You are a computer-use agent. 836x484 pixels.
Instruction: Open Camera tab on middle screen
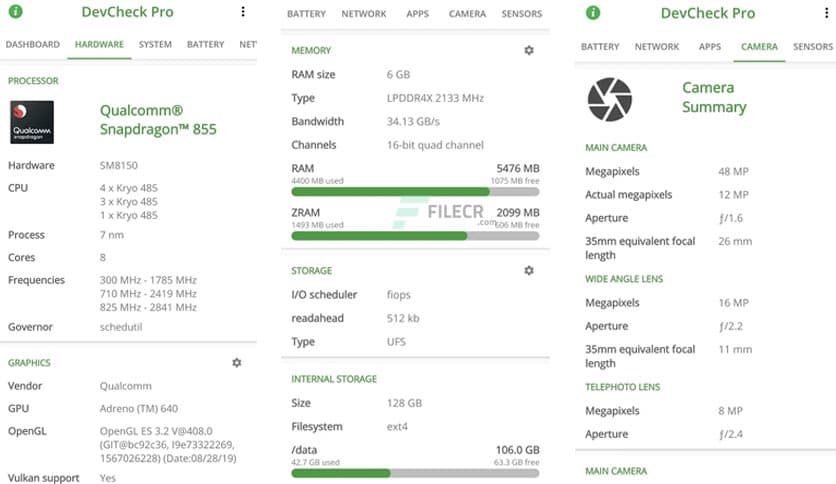click(x=468, y=14)
